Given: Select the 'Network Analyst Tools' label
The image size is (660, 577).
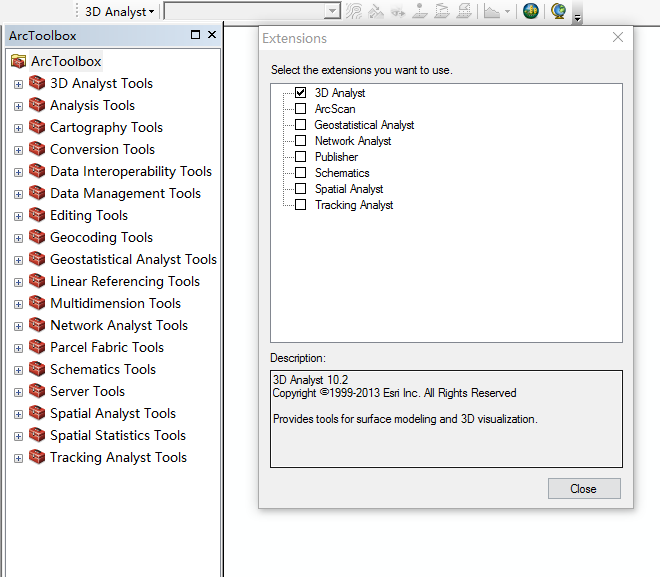Looking at the screenshot, I should [x=119, y=325].
